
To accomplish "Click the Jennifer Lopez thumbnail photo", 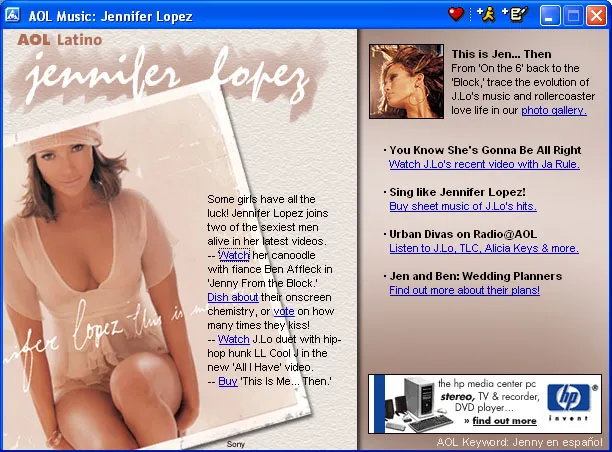I will (406, 81).
